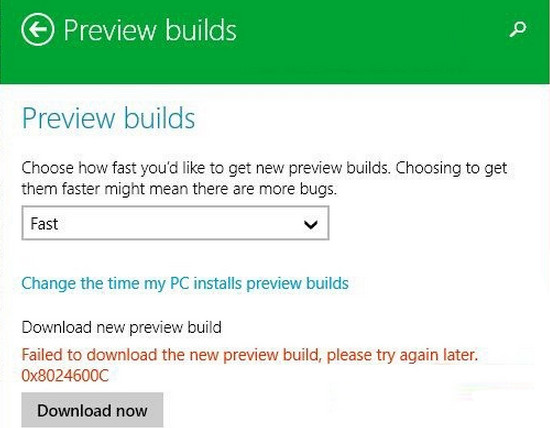This screenshot has width=550, height=428.
Task: Click blank white area right of Download now
Action: (351, 410)
